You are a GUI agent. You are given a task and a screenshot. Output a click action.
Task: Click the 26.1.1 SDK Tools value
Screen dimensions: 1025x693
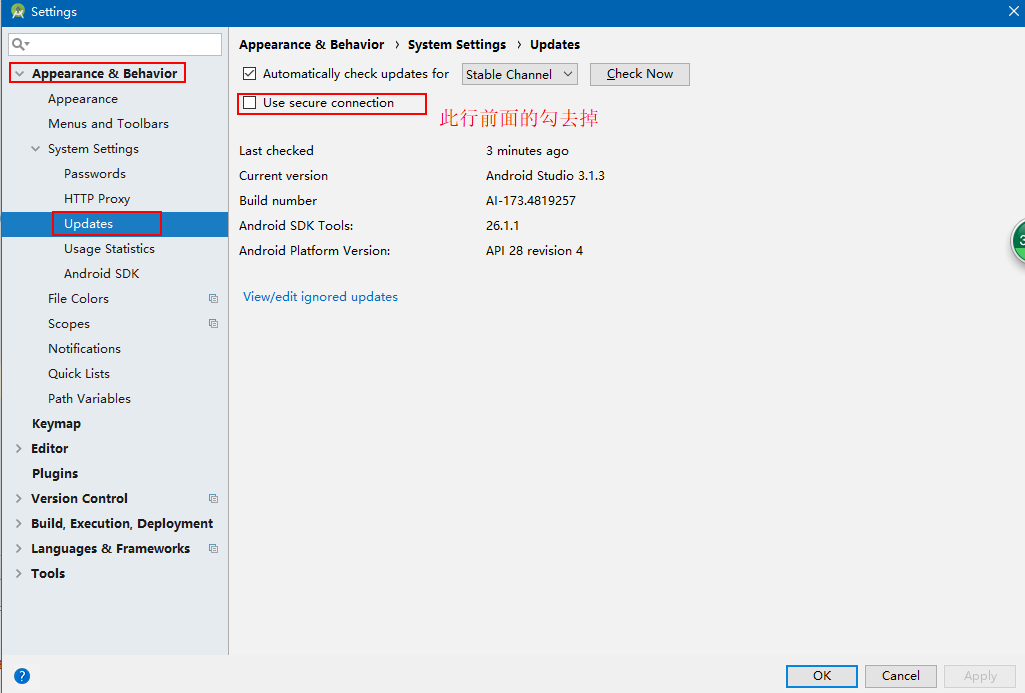pos(503,226)
